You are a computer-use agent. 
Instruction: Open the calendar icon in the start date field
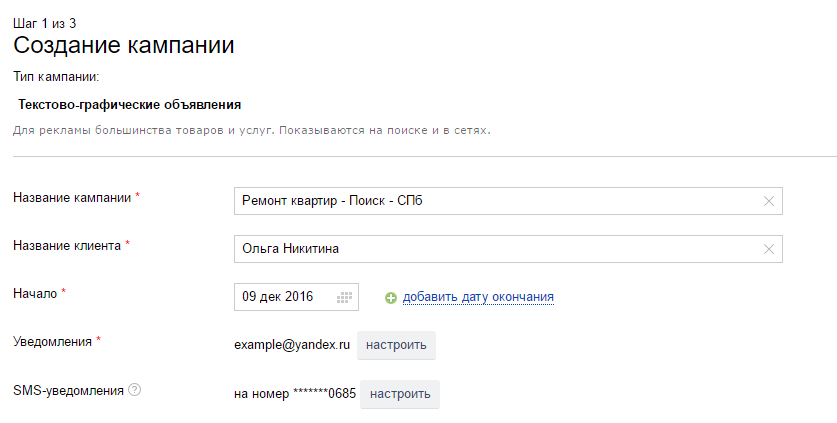tap(345, 297)
